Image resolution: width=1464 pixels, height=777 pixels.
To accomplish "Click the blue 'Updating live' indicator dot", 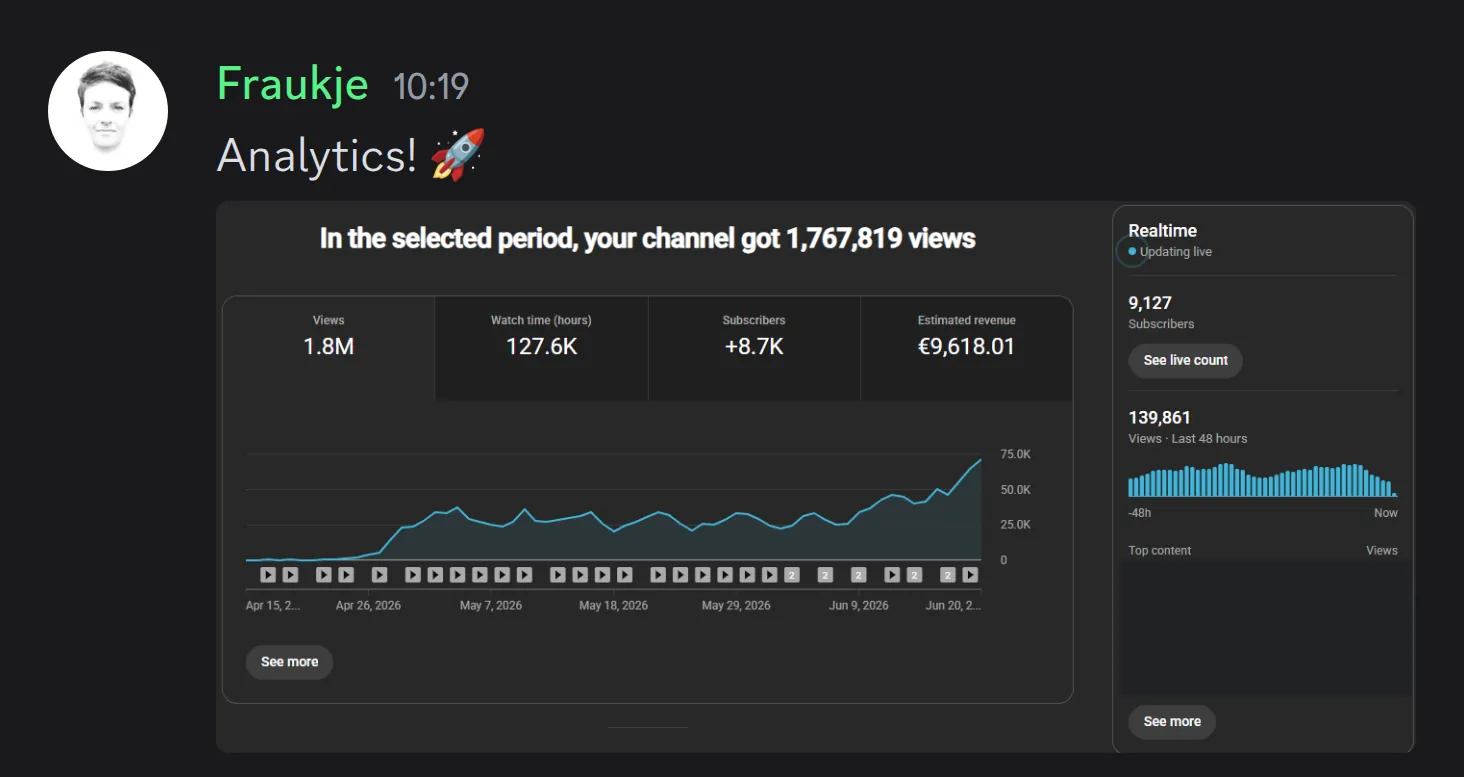I will point(1132,252).
